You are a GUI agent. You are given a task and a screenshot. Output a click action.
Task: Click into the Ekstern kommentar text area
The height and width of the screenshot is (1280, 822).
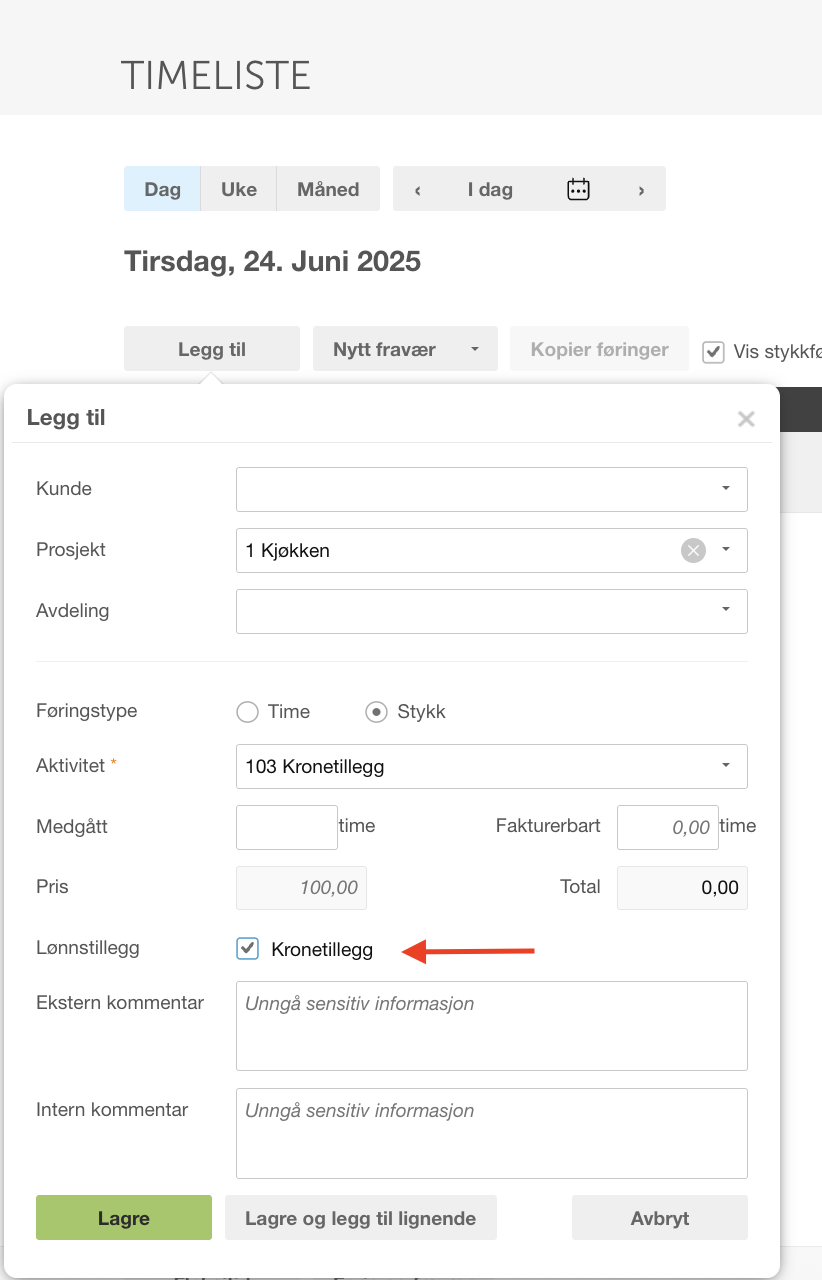[492, 1026]
